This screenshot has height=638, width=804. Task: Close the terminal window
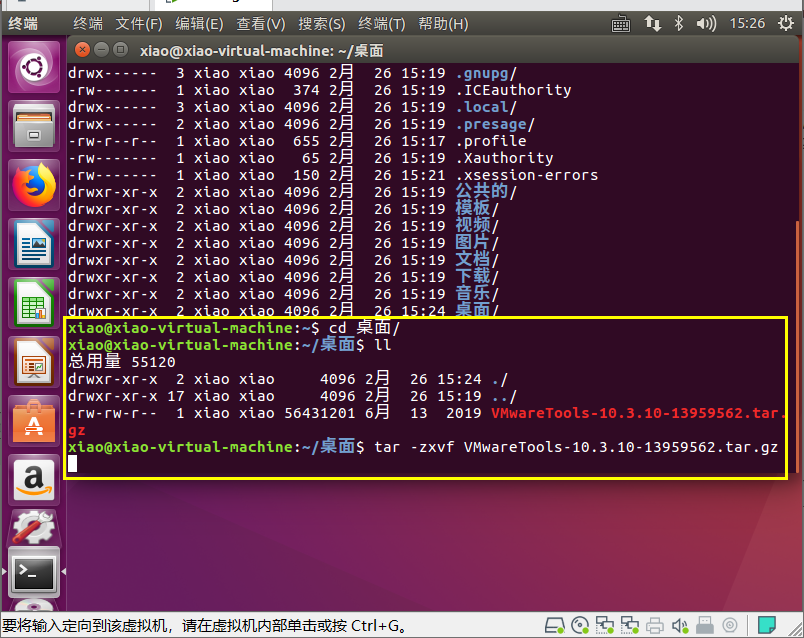pos(82,50)
